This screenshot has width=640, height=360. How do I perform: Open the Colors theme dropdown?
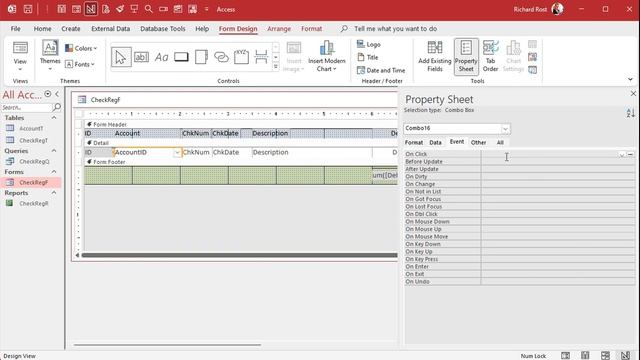(81, 48)
